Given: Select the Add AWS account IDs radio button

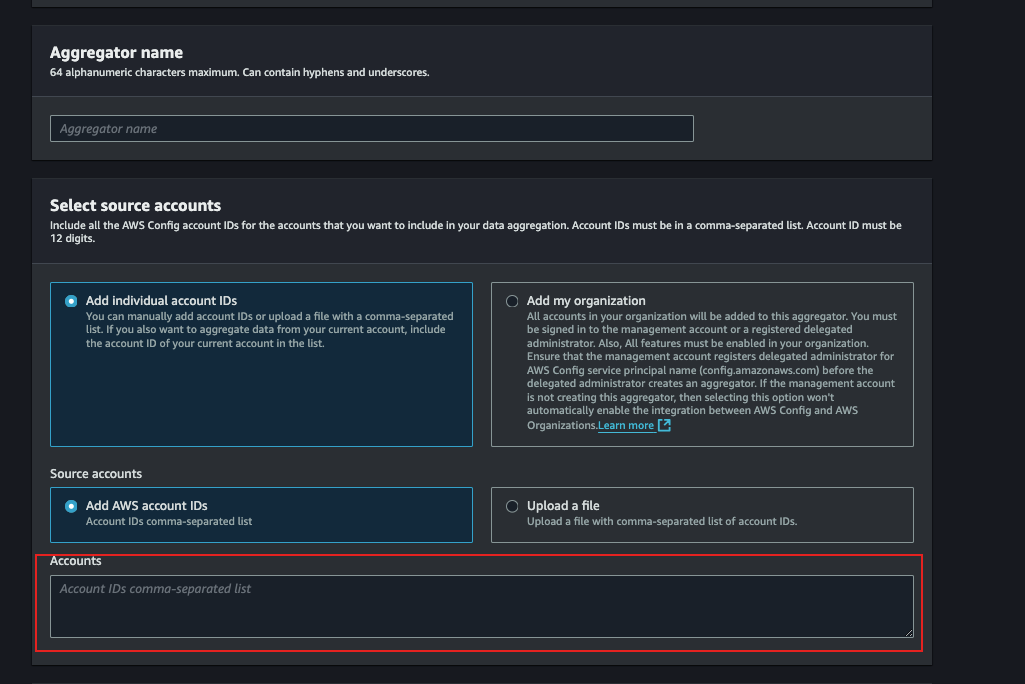Looking at the screenshot, I should point(71,506).
